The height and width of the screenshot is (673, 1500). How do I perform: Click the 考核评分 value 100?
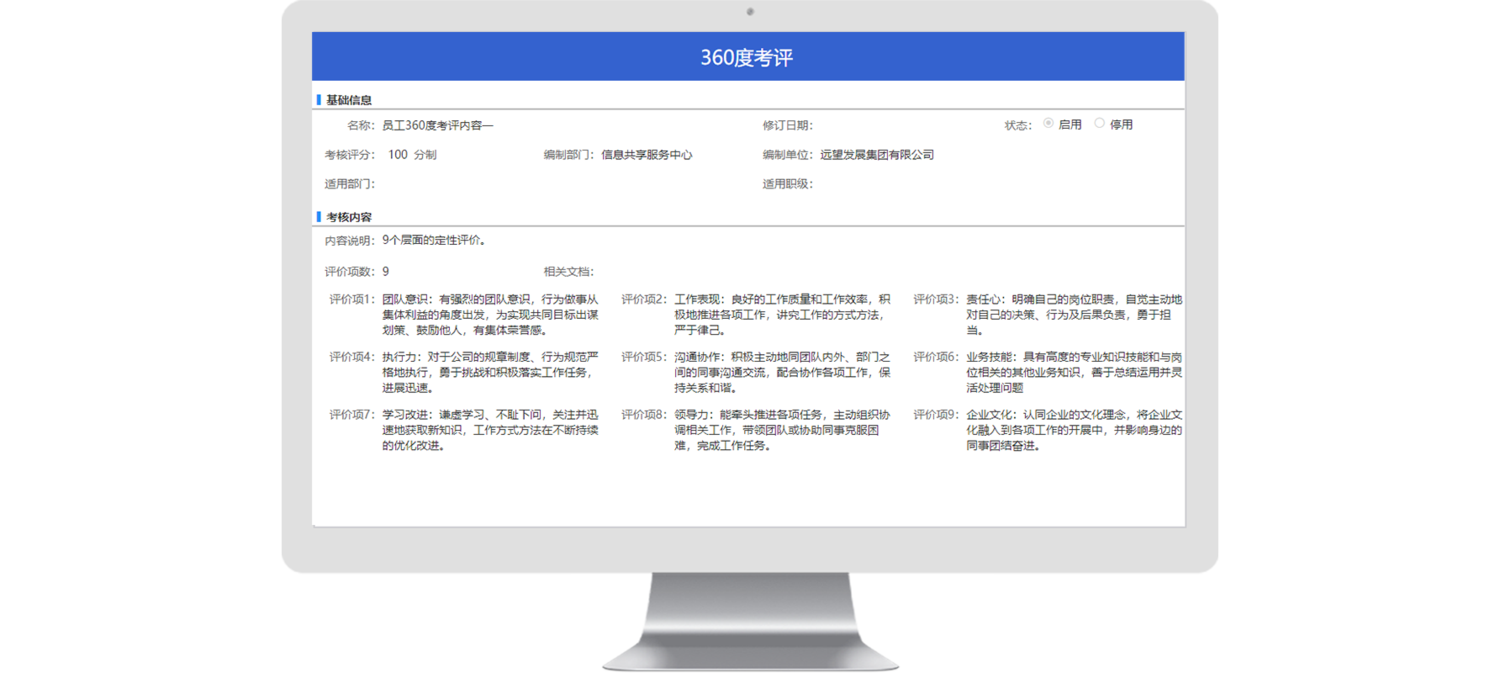398,155
